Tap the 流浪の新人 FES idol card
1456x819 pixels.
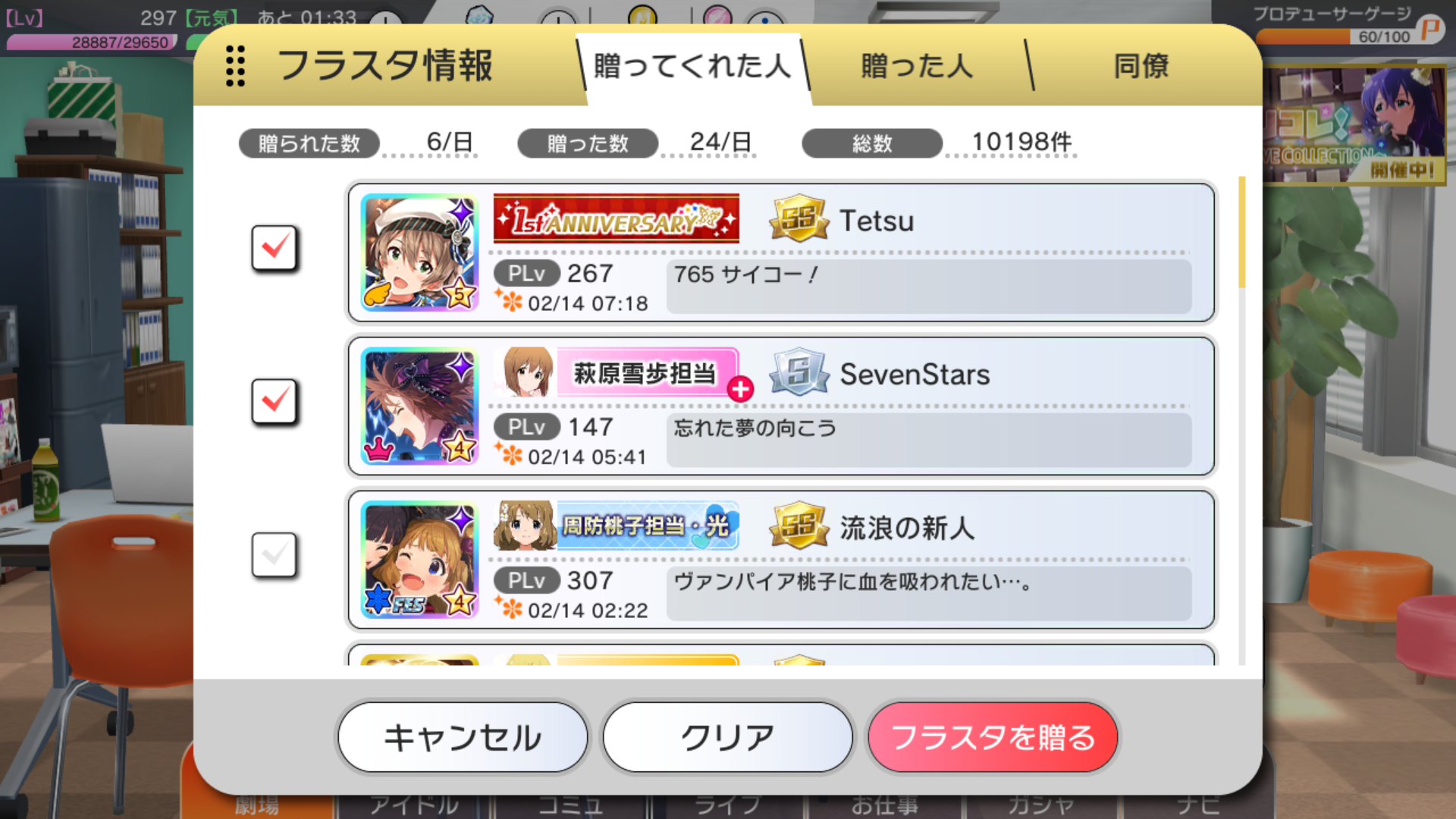pyautogui.click(x=419, y=560)
